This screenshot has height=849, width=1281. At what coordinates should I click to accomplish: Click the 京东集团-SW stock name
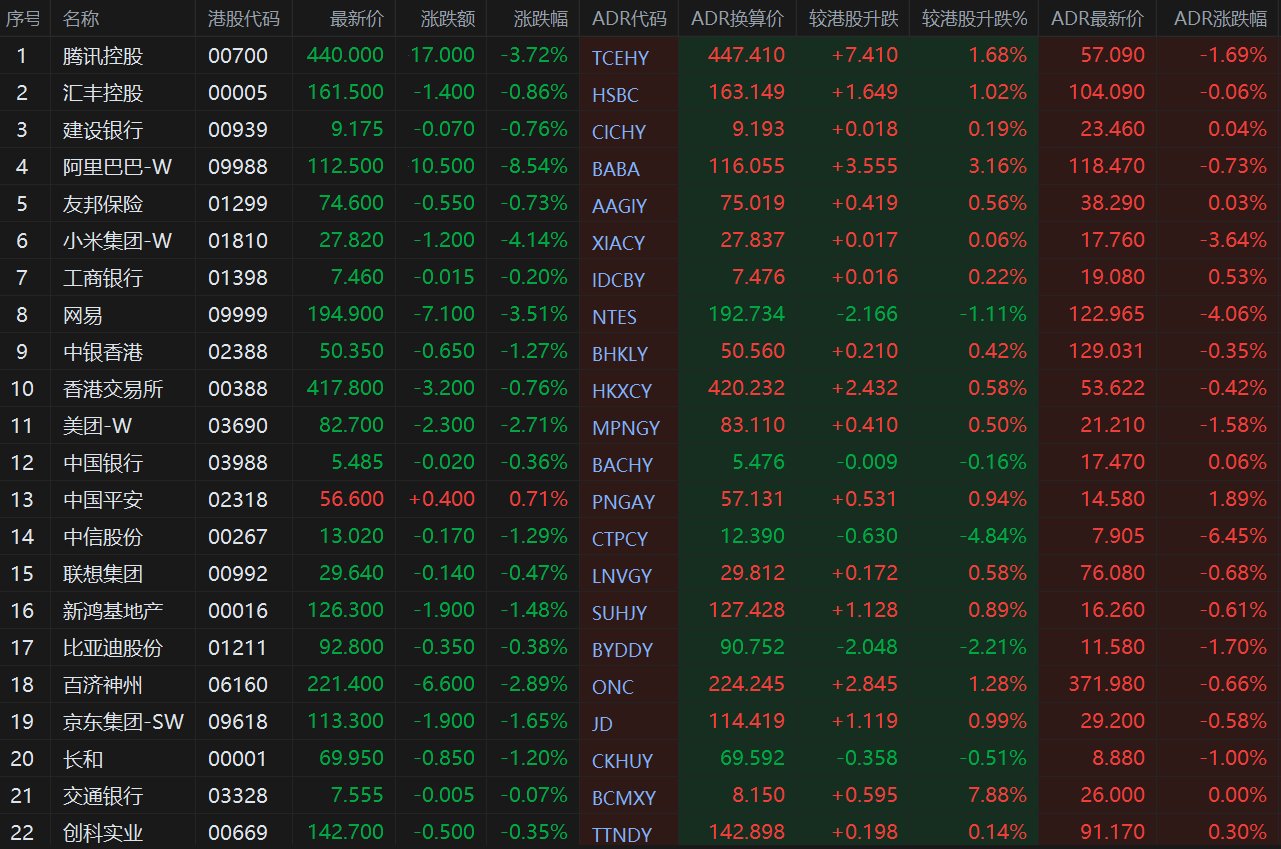123,722
